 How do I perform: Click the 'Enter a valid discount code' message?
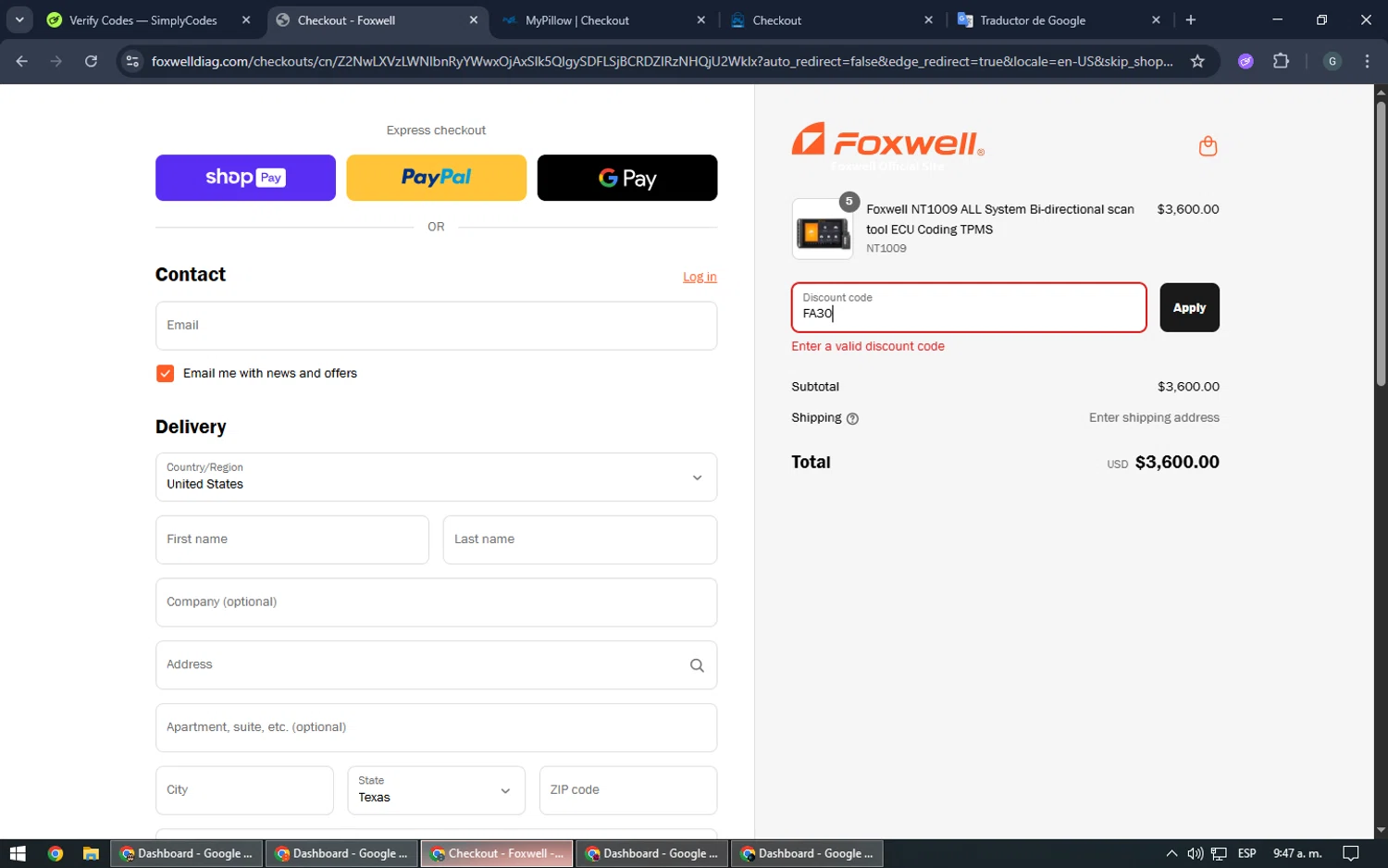pos(868,346)
